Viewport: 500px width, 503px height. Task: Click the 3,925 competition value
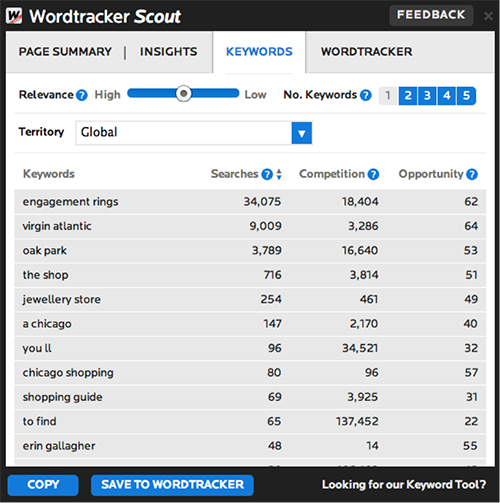(363, 397)
